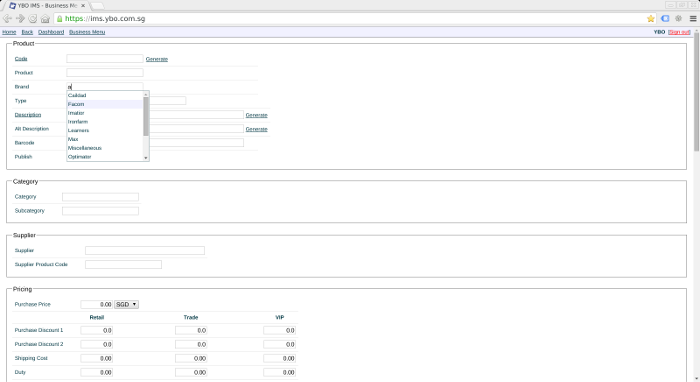Viewport: 700px width, 382px height.
Task: Generate a product code
Action: click(x=157, y=59)
